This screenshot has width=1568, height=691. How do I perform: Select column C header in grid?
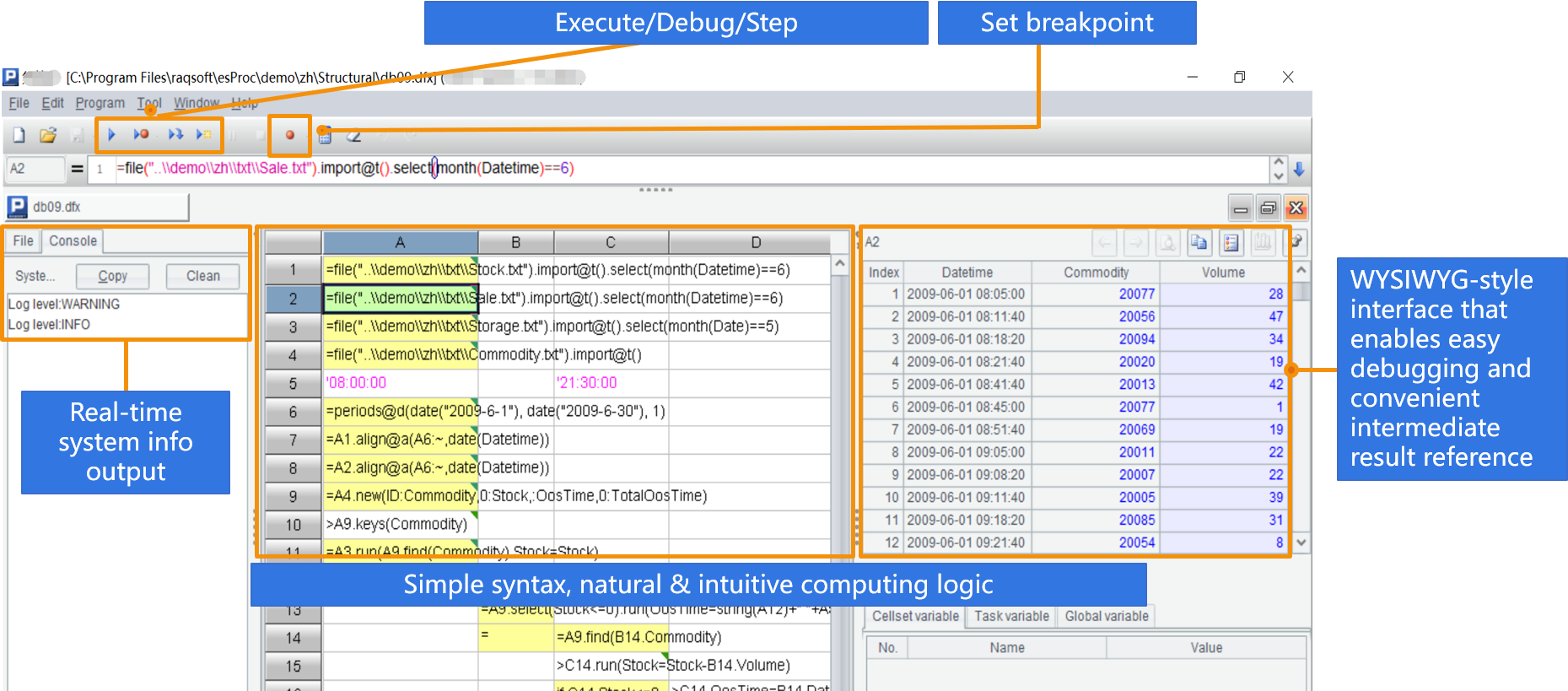611,242
